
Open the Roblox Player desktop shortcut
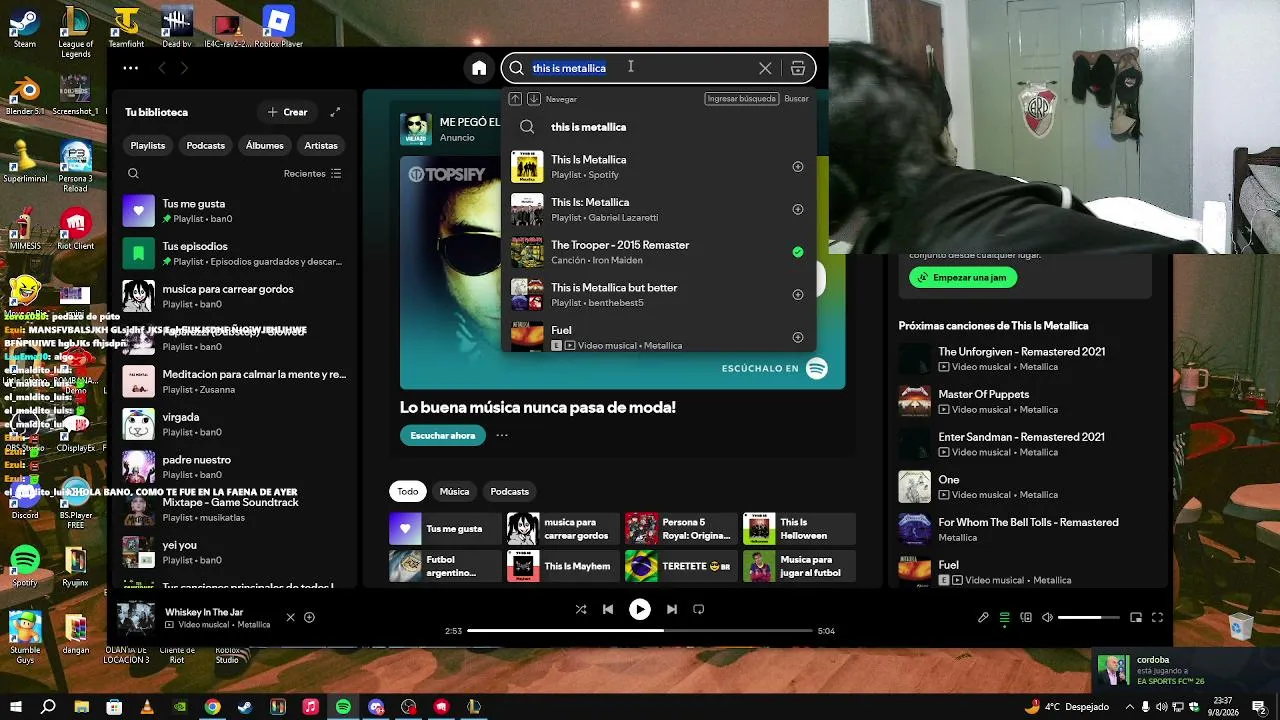(278, 27)
